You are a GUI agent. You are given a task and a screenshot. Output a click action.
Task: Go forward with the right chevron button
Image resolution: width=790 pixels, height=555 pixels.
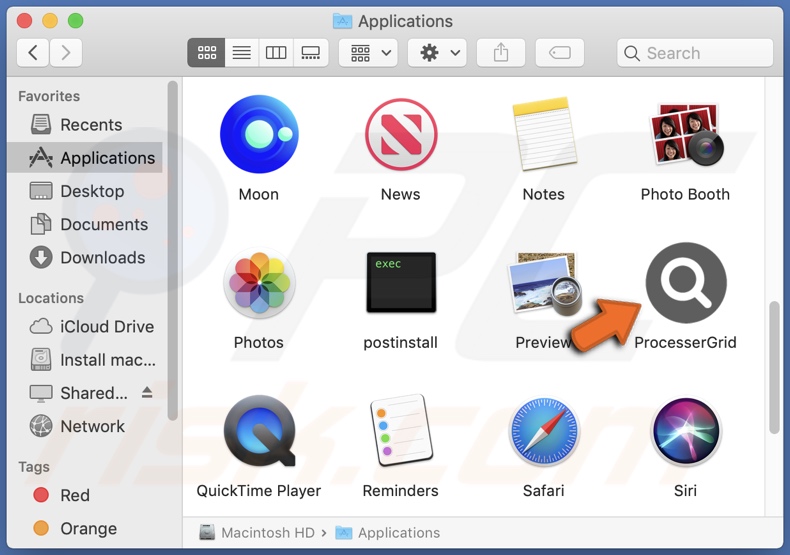coord(65,53)
